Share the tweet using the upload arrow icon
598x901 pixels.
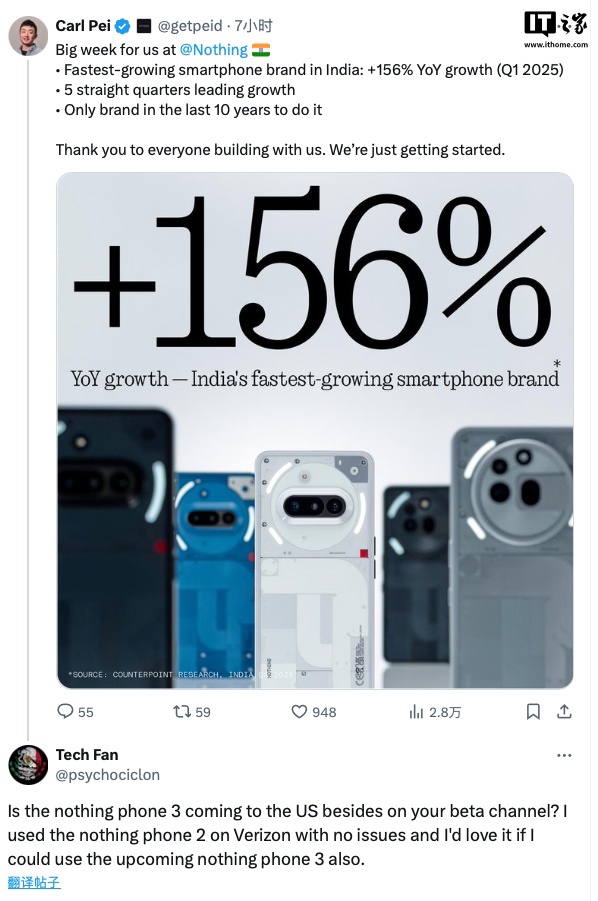564,712
